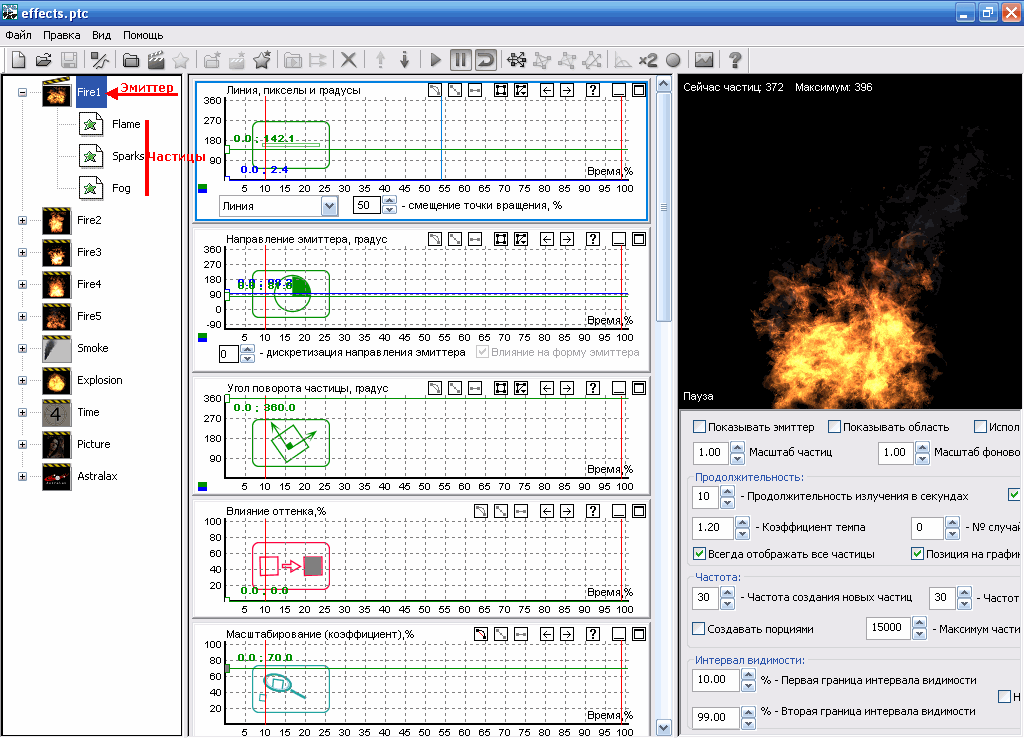Screen dimensions: 1024x738
Task: Click the delete X icon in toolbar
Action: tap(349, 60)
